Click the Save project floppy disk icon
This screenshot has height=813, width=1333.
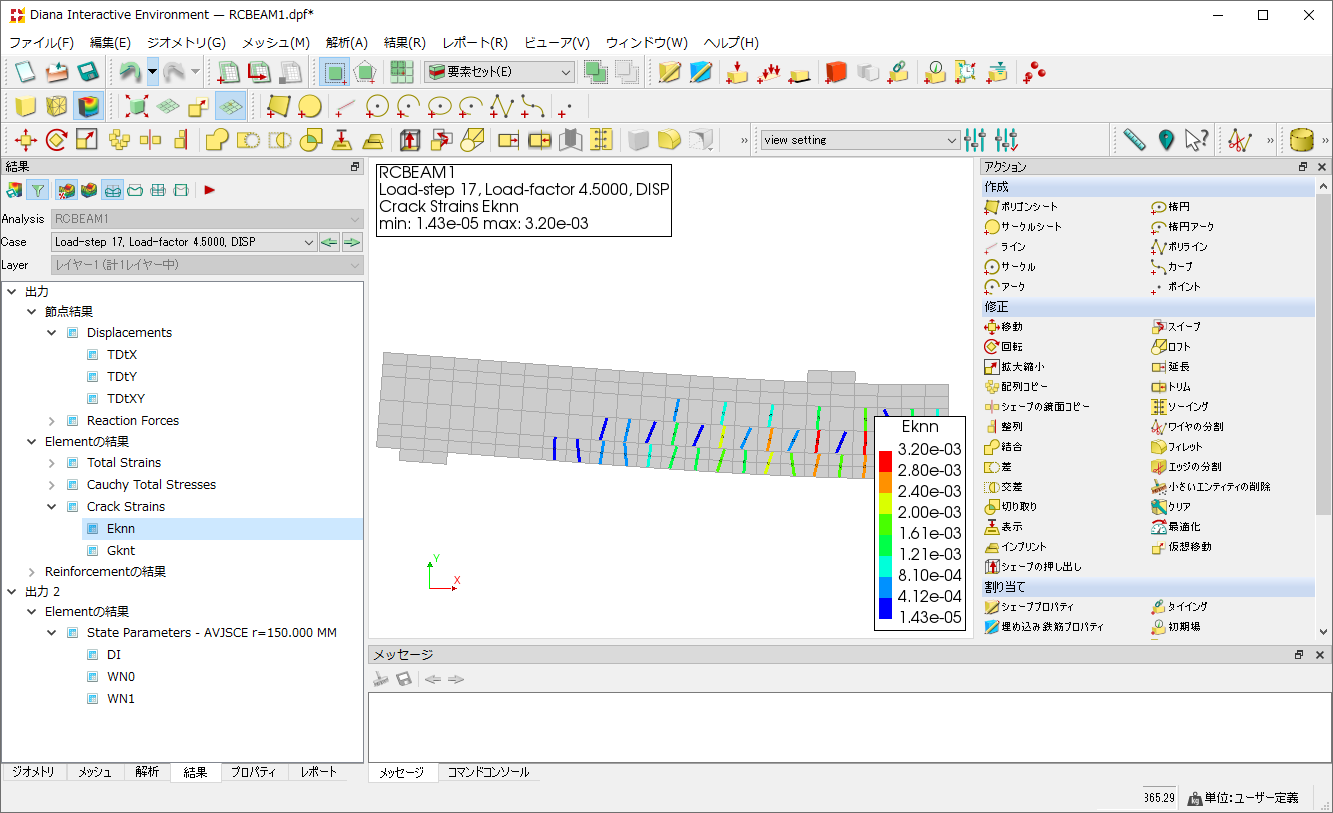(87, 72)
